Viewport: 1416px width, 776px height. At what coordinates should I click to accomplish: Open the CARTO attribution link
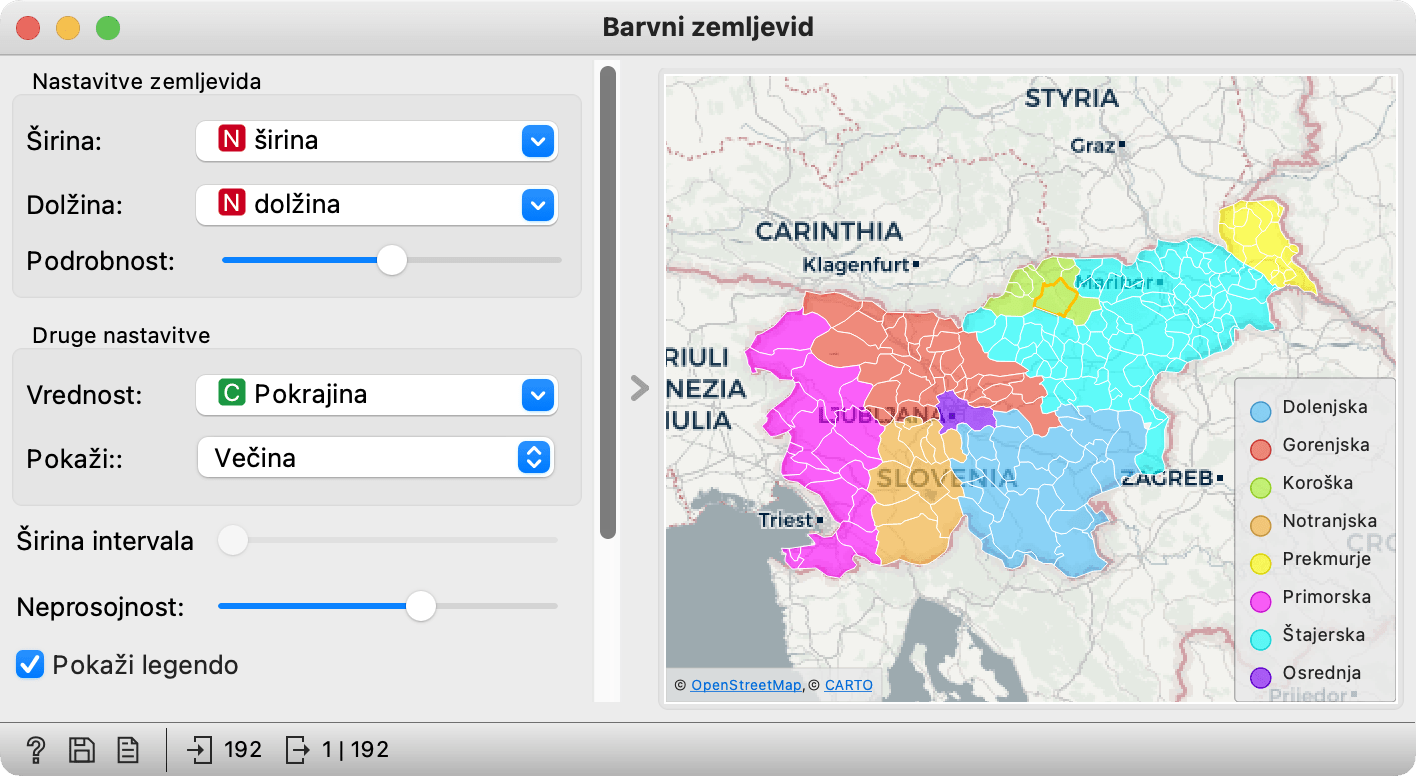(x=848, y=685)
